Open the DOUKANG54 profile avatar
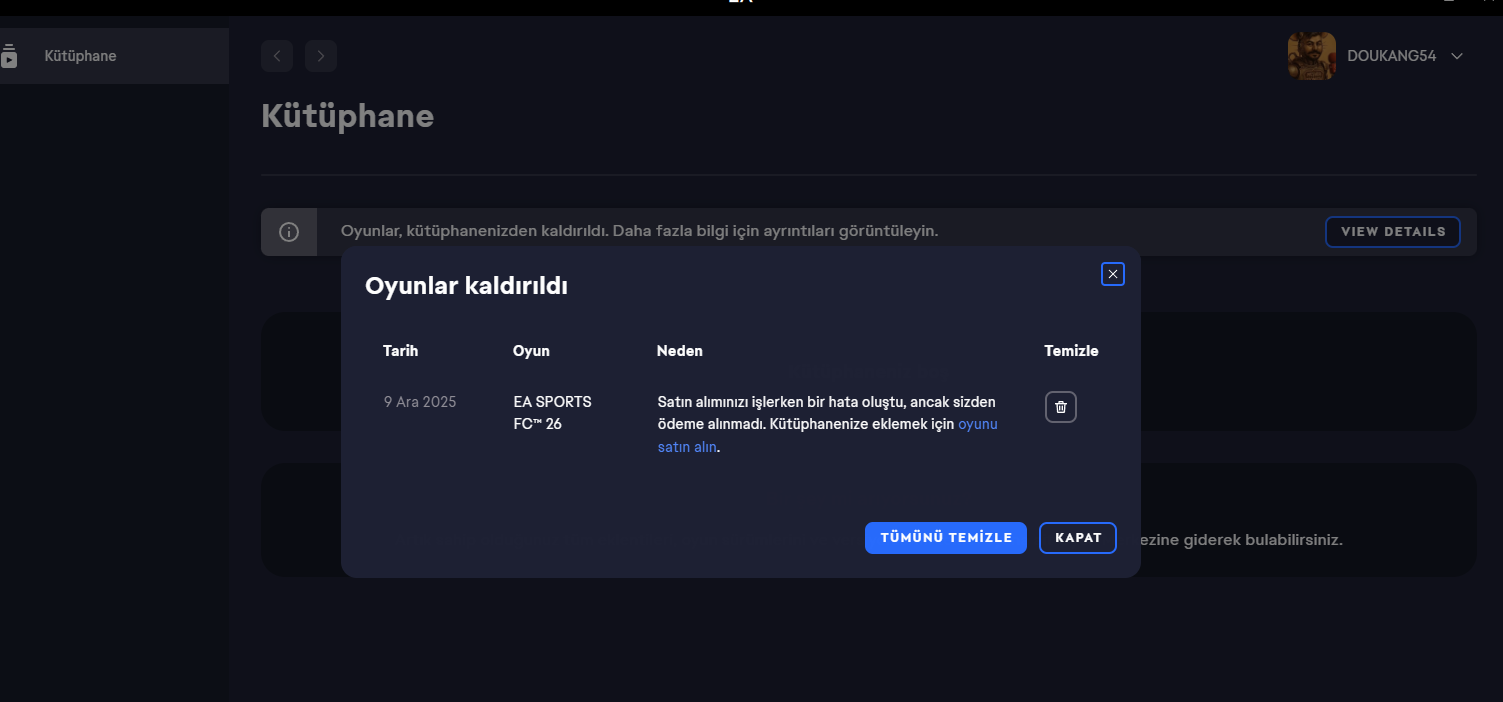 click(1312, 56)
